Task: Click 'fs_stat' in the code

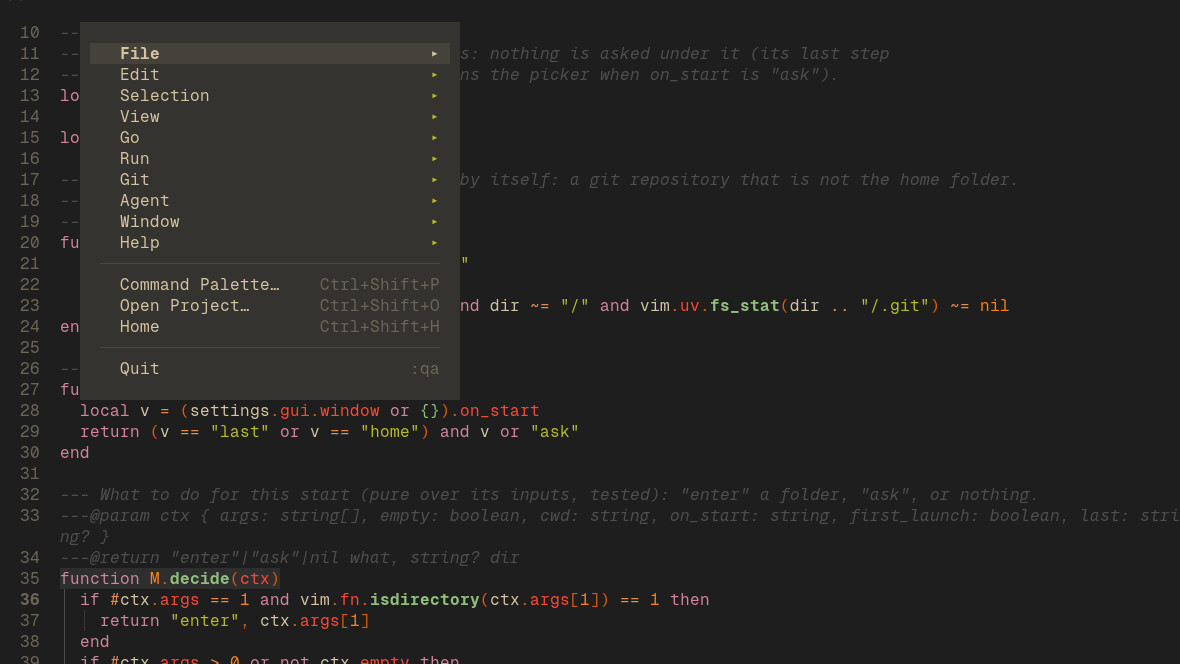Action: pos(744,306)
